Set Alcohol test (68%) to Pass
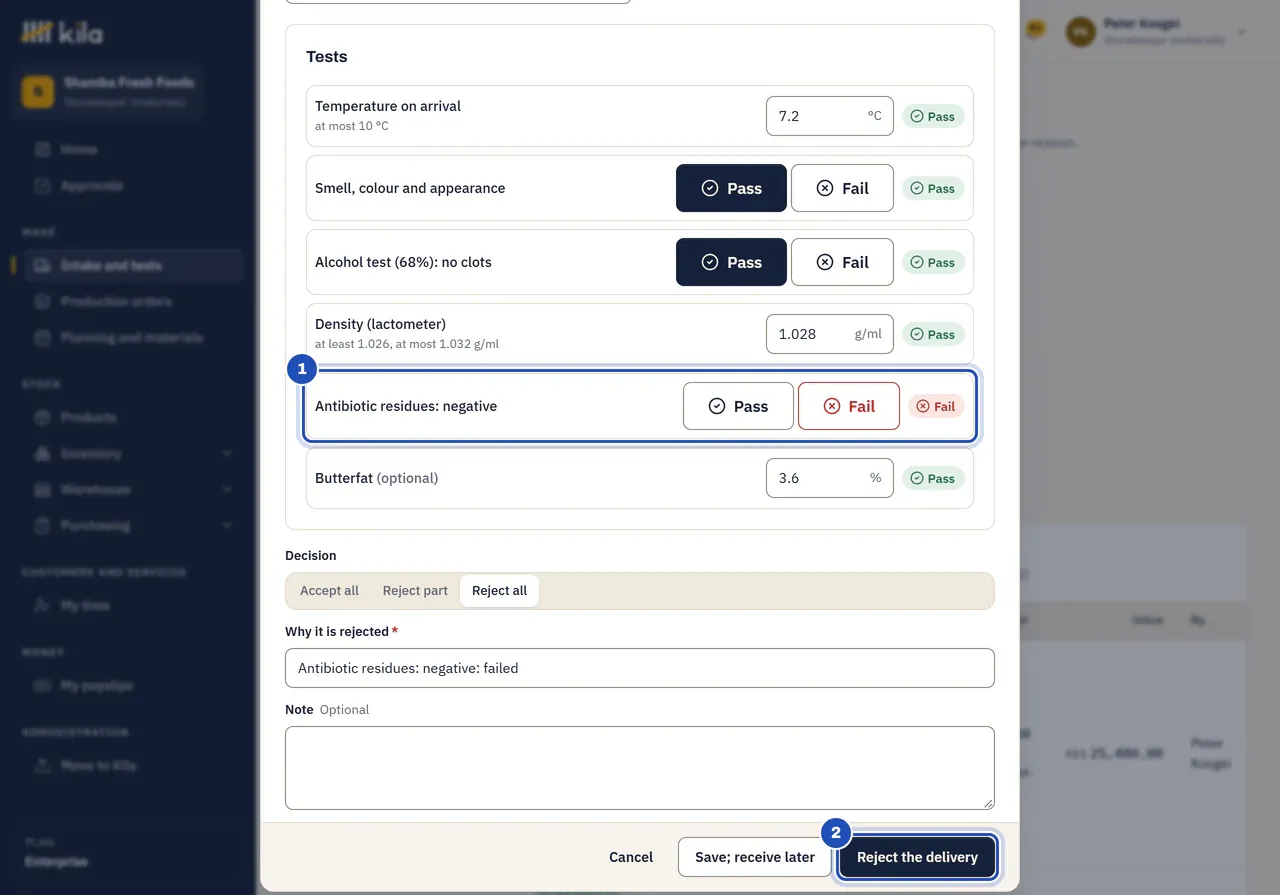This screenshot has width=1280, height=895. [731, 262]
